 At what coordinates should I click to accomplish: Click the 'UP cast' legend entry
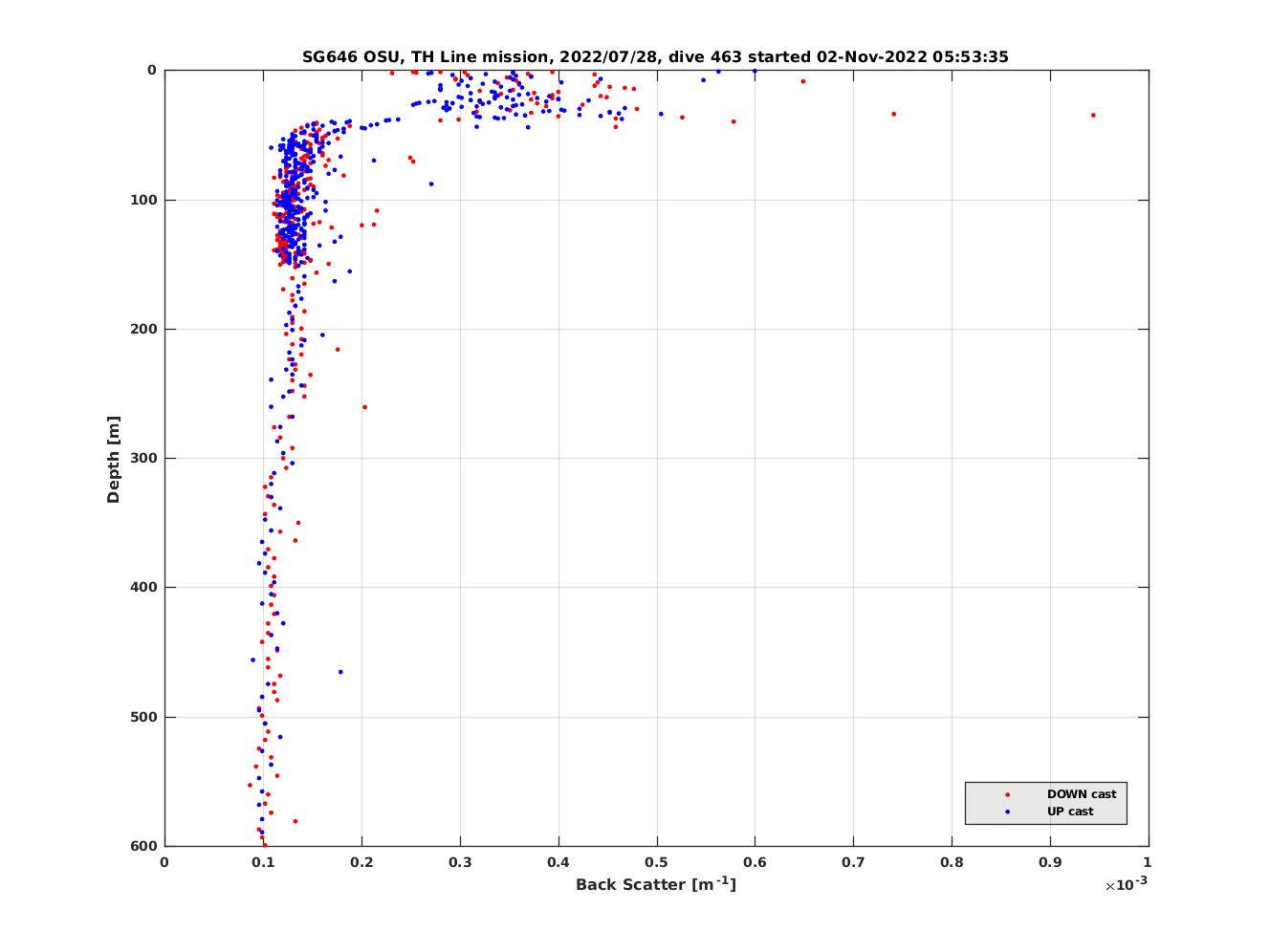click(1070, 811)
